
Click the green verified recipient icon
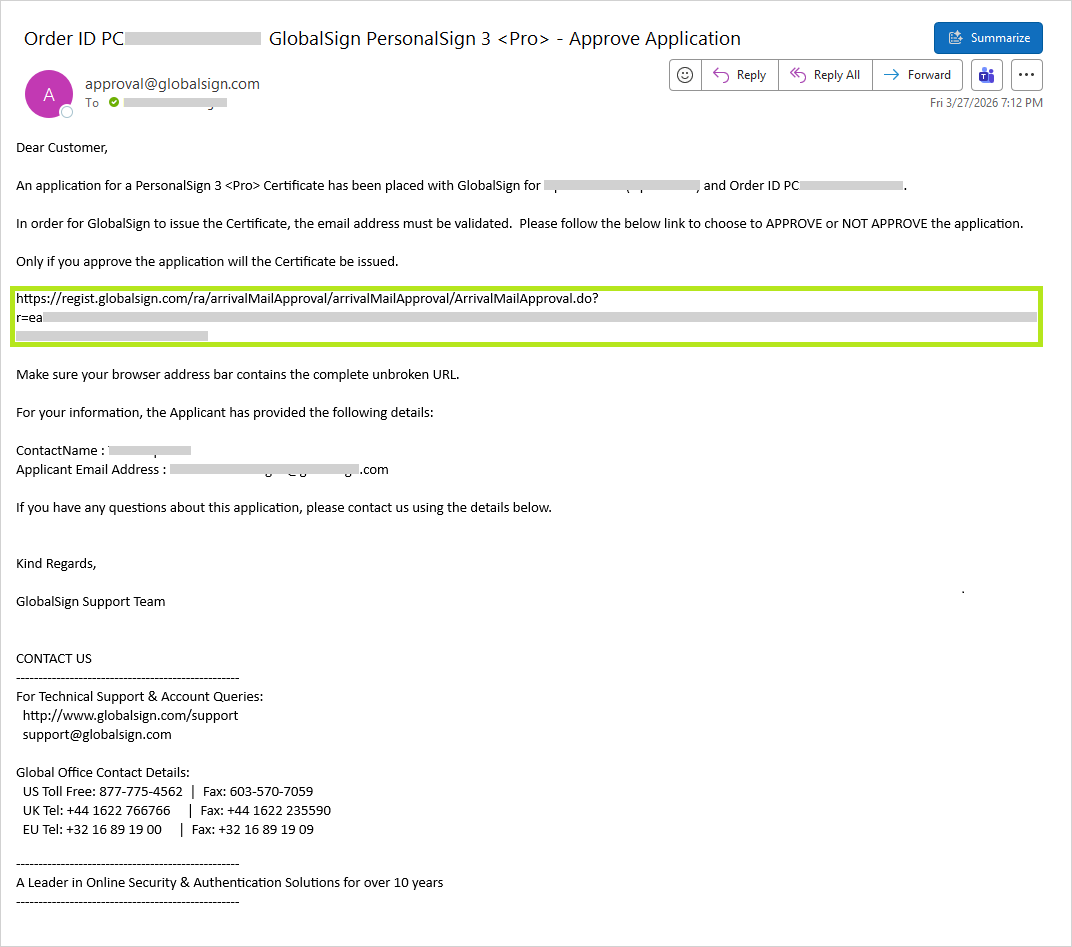pos(114,102)
